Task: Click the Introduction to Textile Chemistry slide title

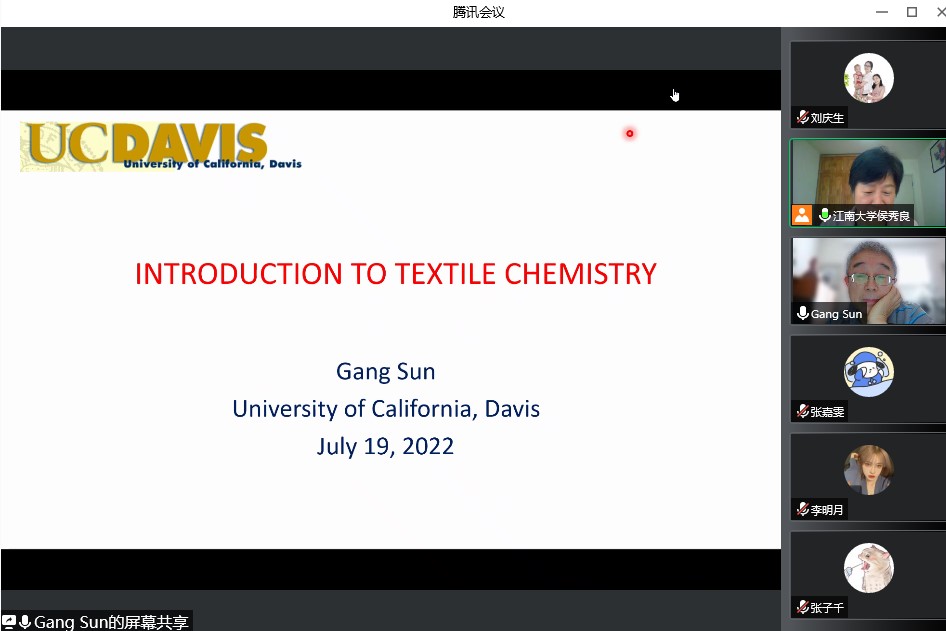Action: (395, 274)
